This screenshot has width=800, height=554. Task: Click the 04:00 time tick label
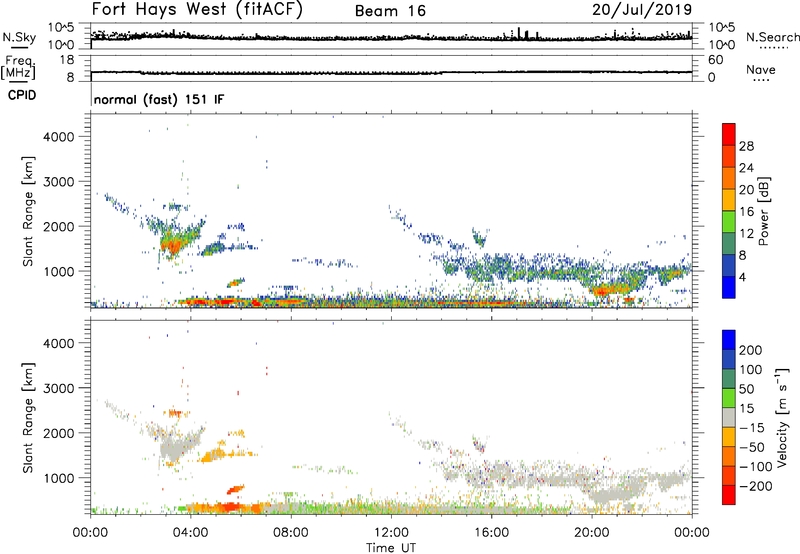click(191, 533)
